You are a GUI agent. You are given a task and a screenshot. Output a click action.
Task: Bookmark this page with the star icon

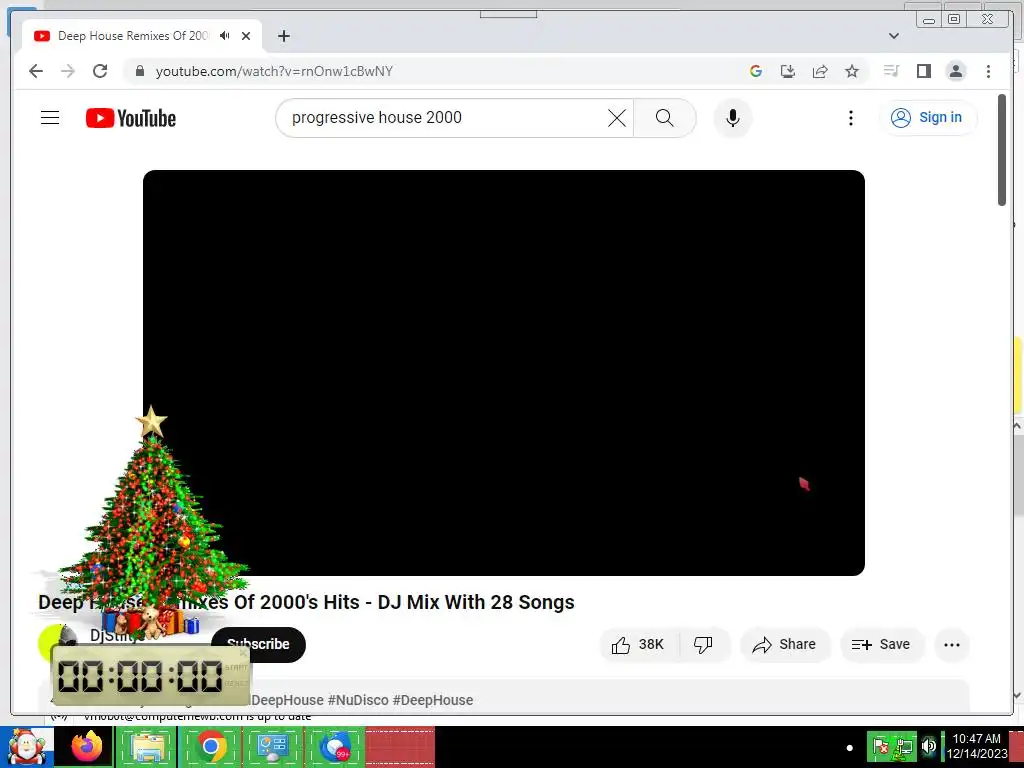pos(852,71)
